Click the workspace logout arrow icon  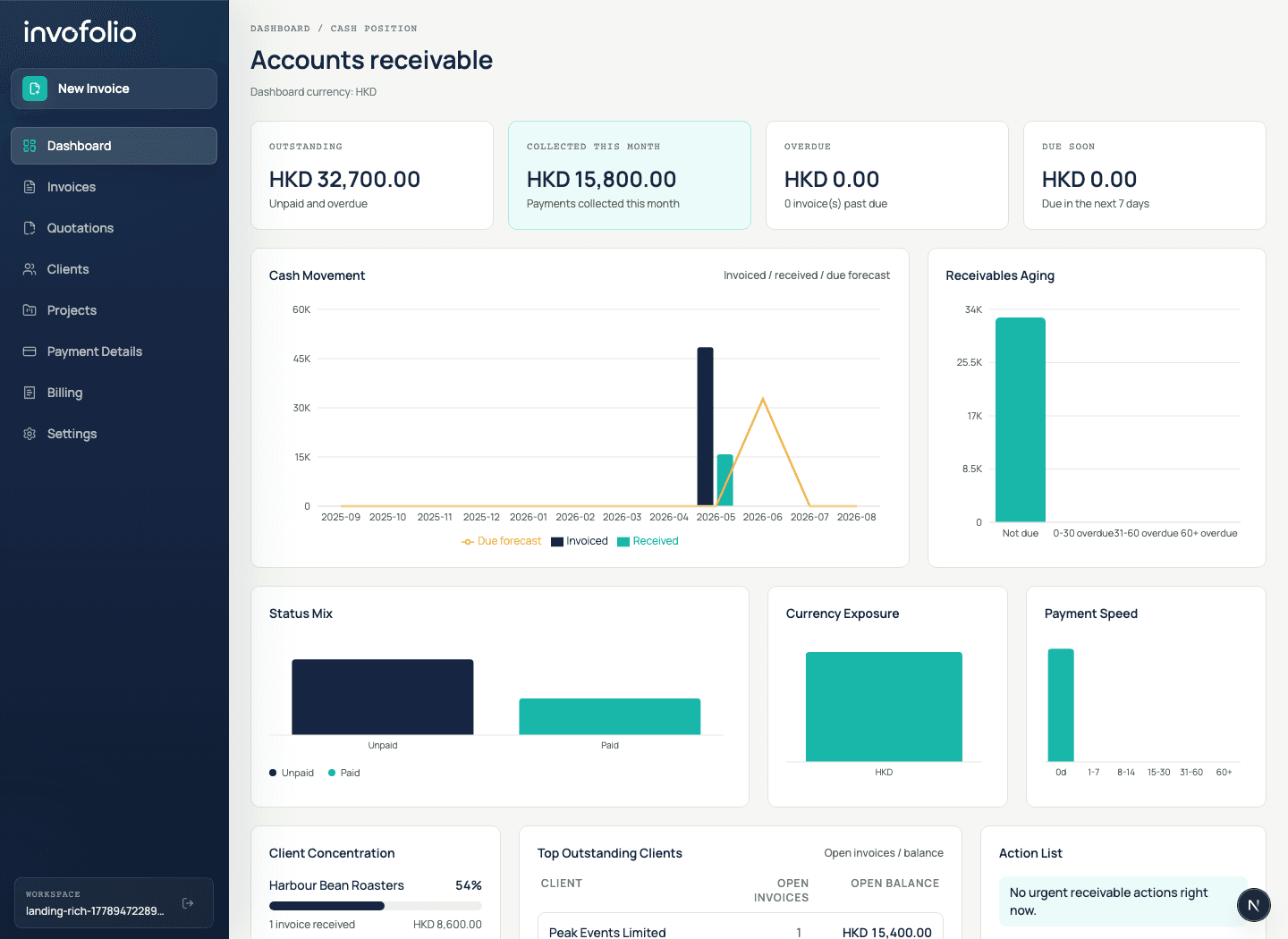pos(188,903)
